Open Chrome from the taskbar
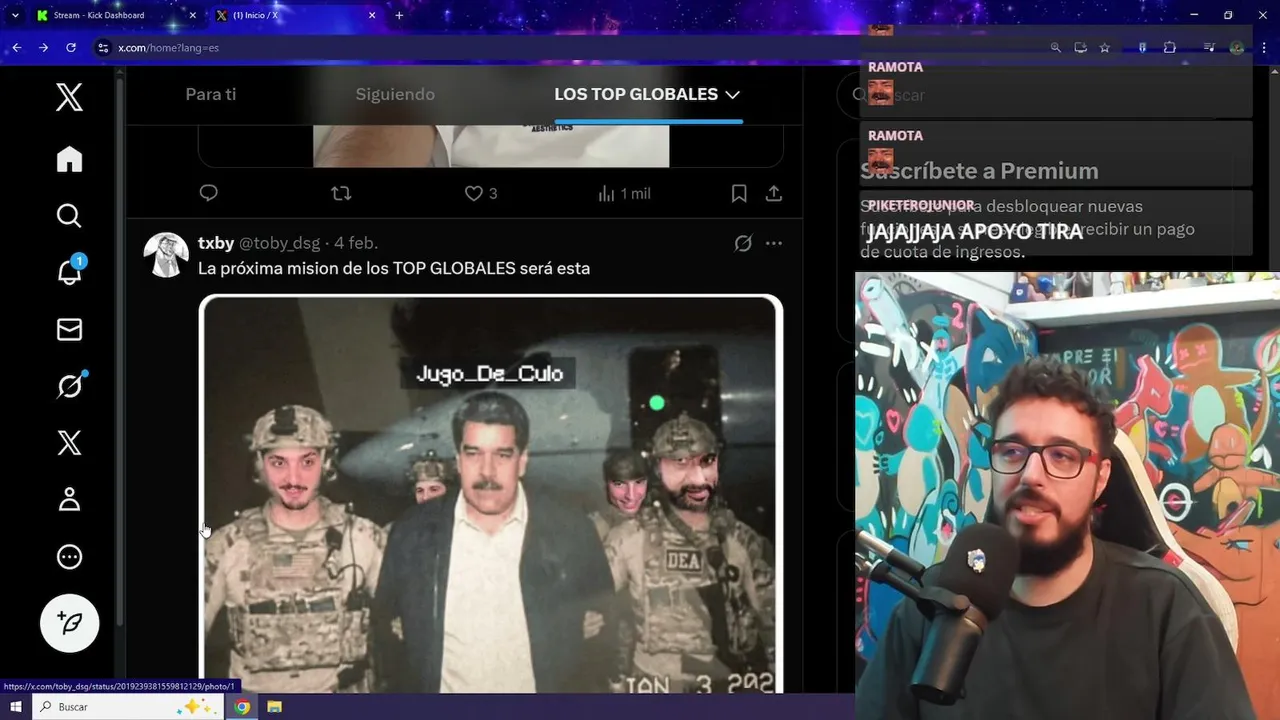1280x720 pixels. [x=242, y=707]
